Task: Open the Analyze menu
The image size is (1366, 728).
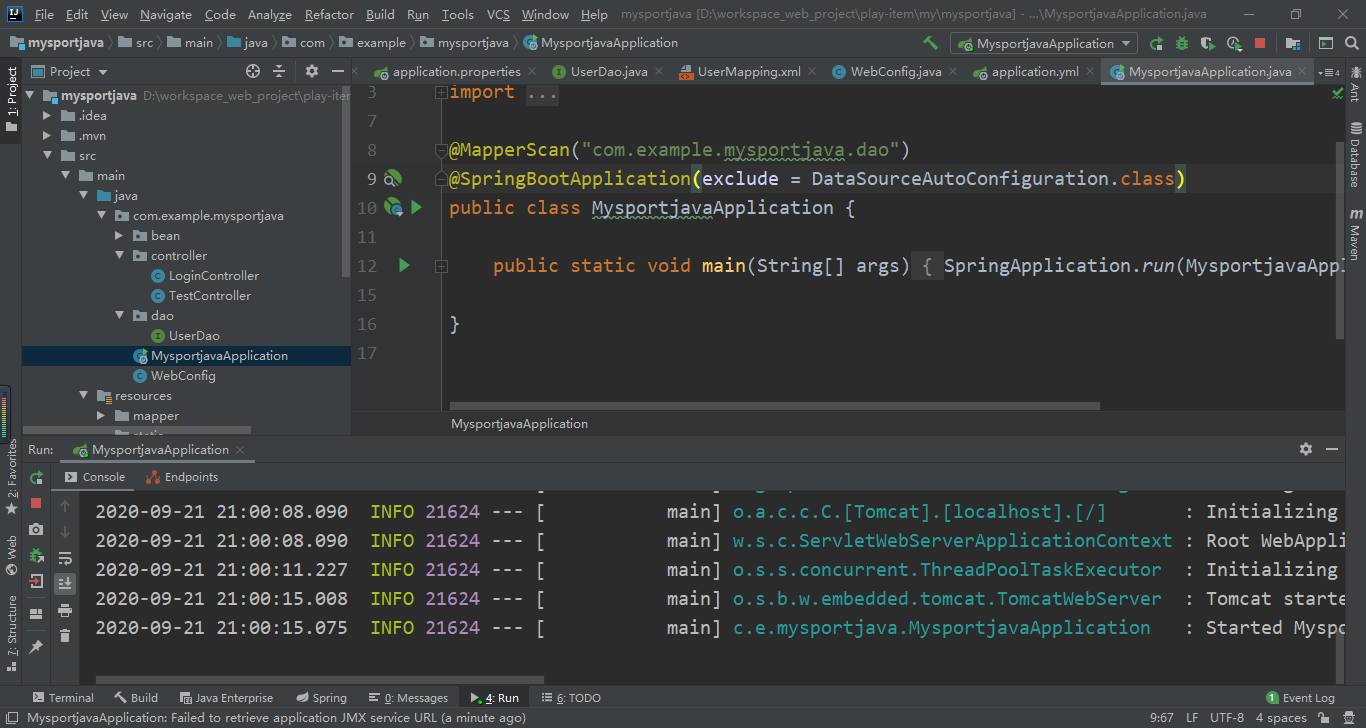Action: click(269, 14)
